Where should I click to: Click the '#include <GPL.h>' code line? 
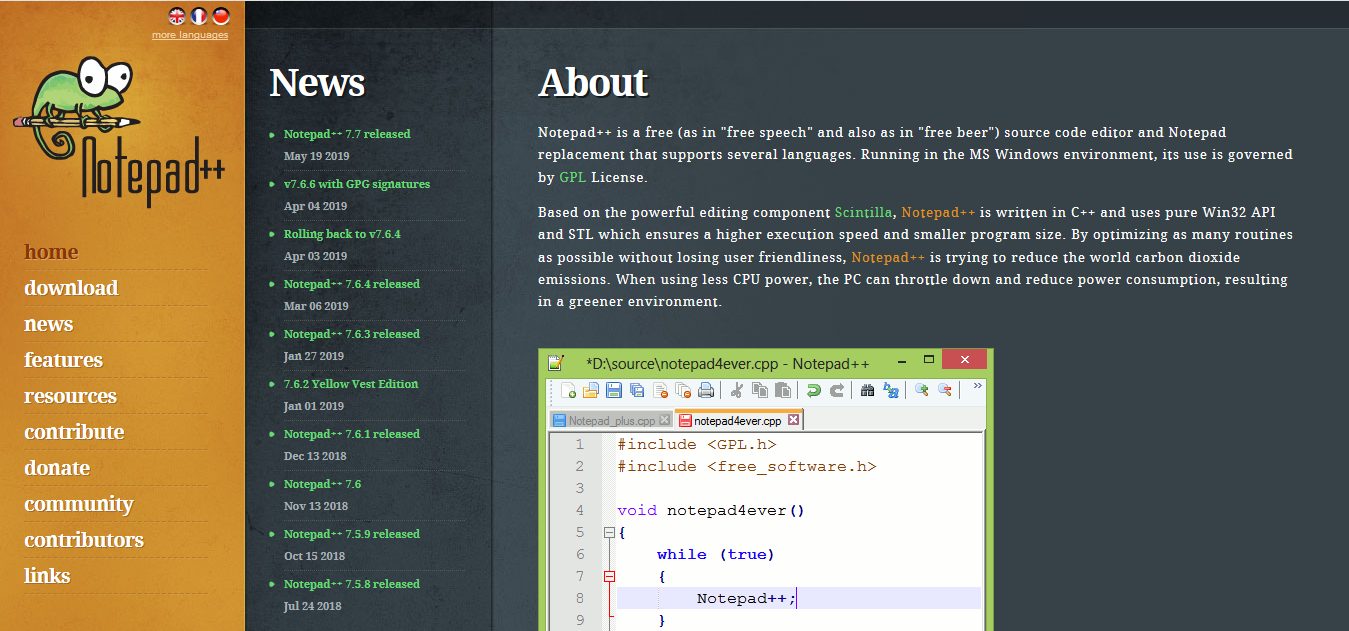click(x=696, y=444)
